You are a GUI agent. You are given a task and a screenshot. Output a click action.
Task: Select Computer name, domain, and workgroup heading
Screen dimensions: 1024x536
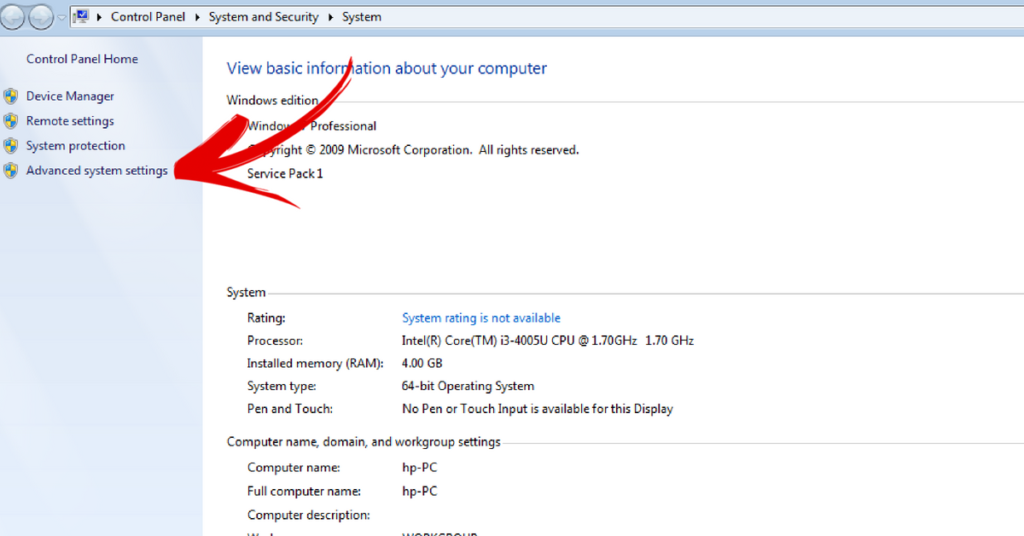(364, 442)
